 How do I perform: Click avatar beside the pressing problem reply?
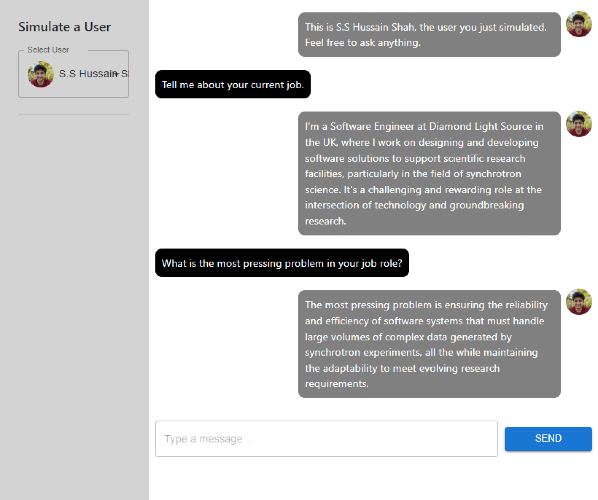click(579, 302)
